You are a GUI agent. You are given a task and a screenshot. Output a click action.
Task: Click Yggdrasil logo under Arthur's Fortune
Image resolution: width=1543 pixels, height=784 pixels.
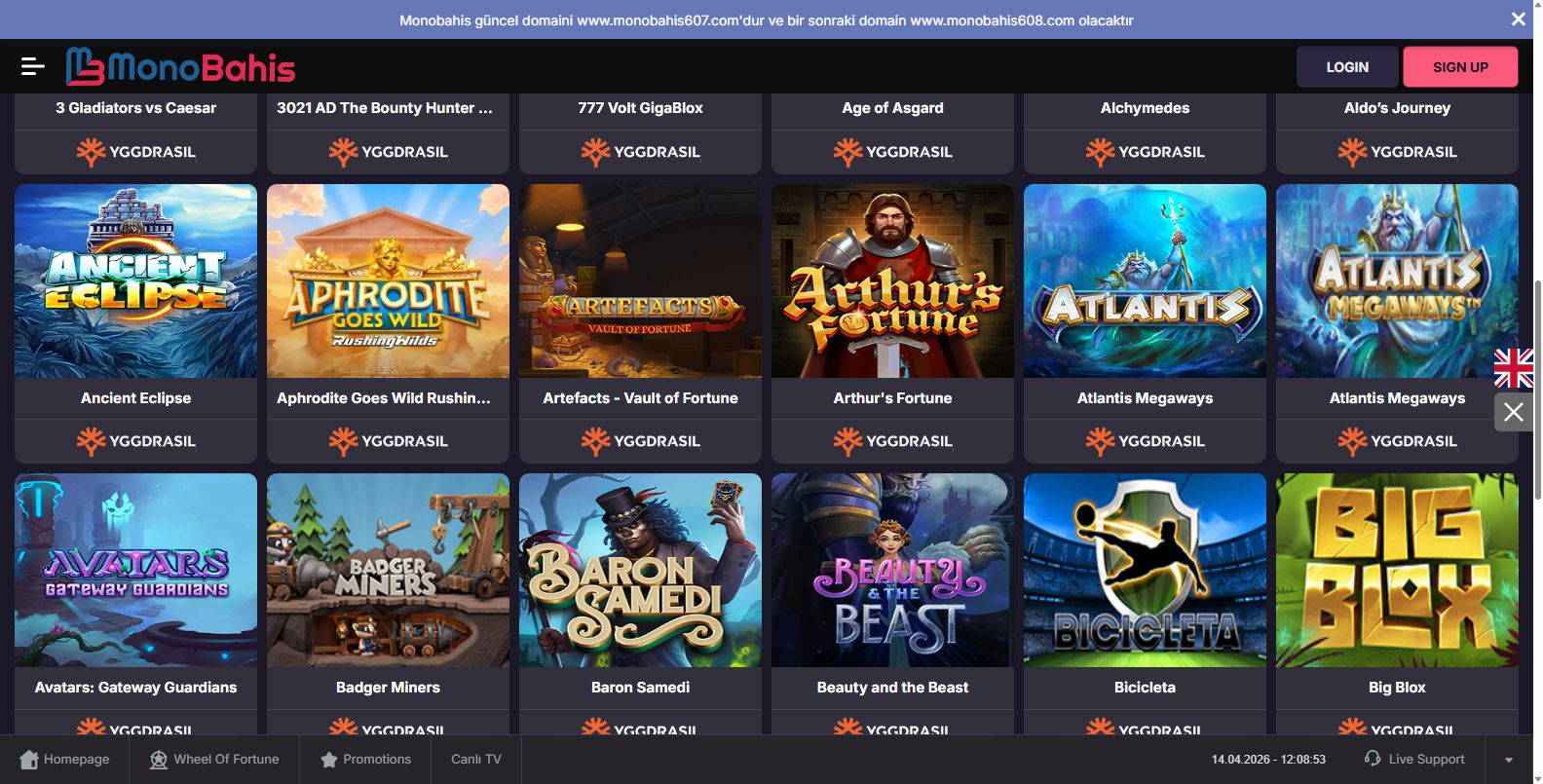(x=893, y=441)
